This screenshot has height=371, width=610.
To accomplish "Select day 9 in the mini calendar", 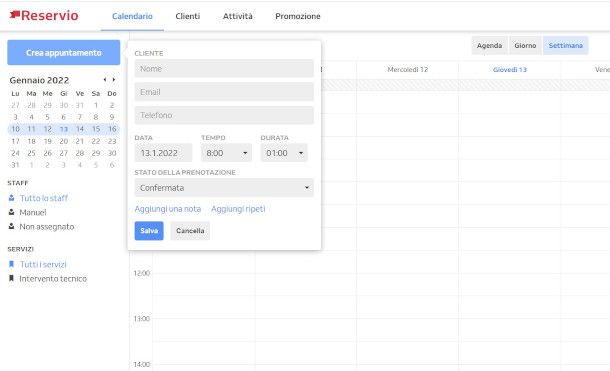I will pos(112,117).
